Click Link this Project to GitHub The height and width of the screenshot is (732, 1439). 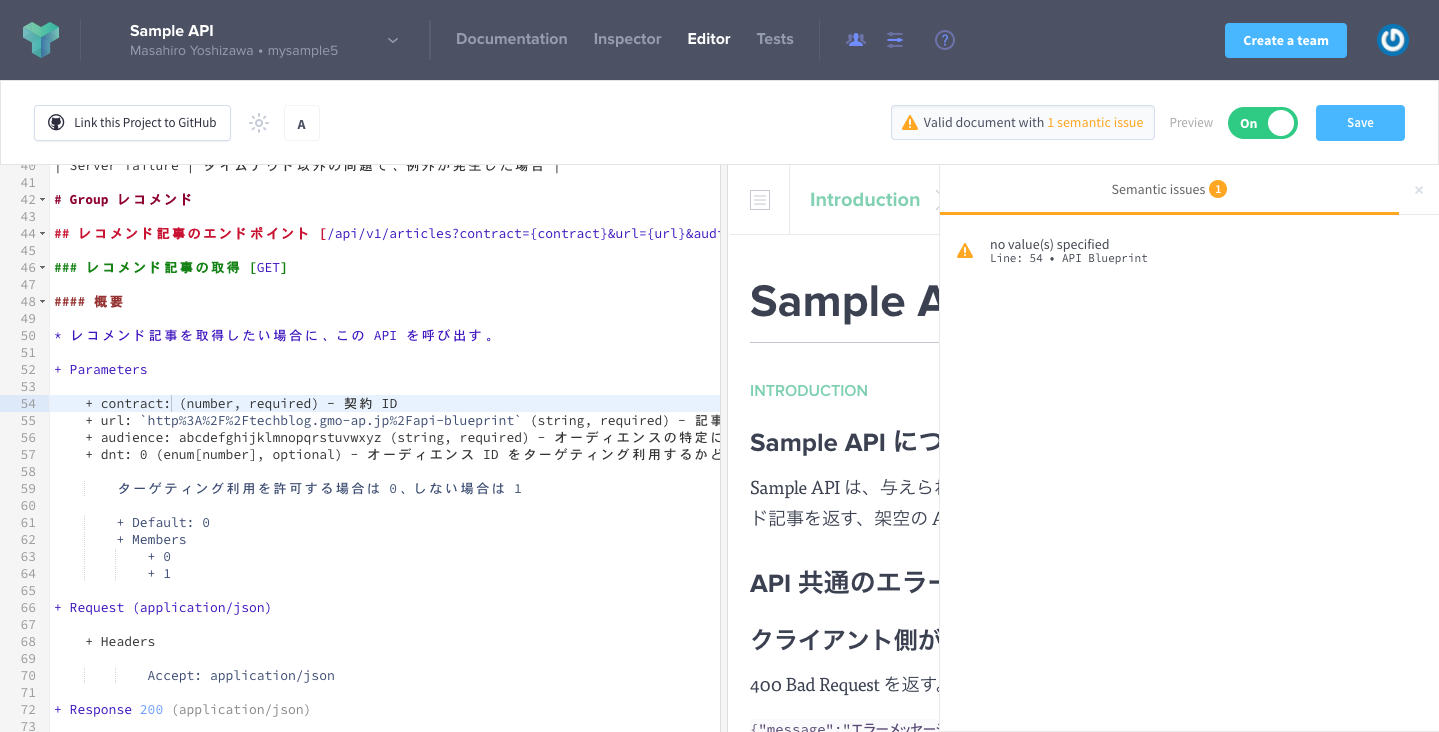point(132,123)
